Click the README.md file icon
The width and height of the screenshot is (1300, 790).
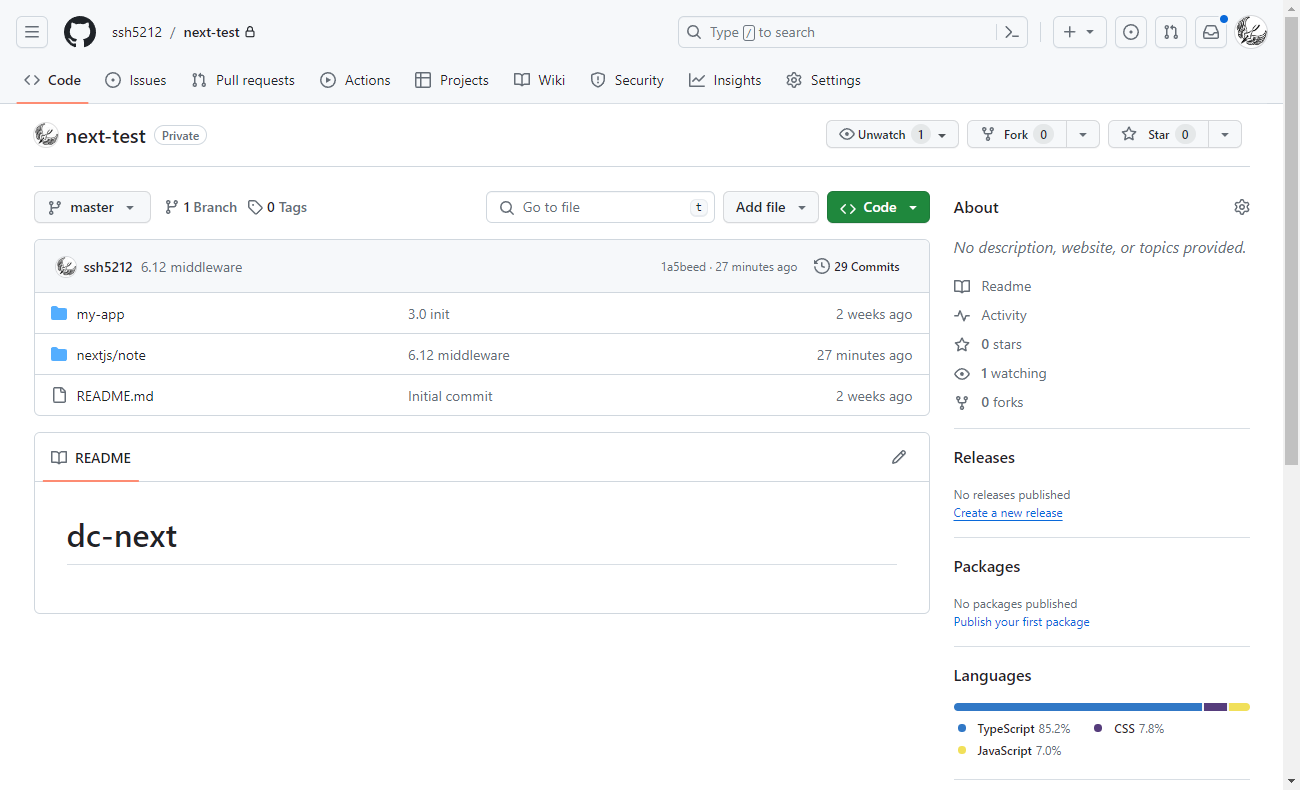pyautogui.click(x=59, y=396)
